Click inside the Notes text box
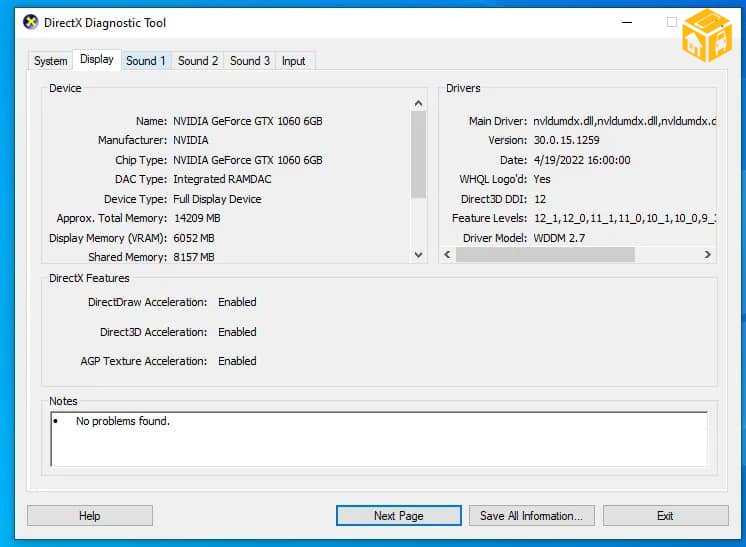 378,440
